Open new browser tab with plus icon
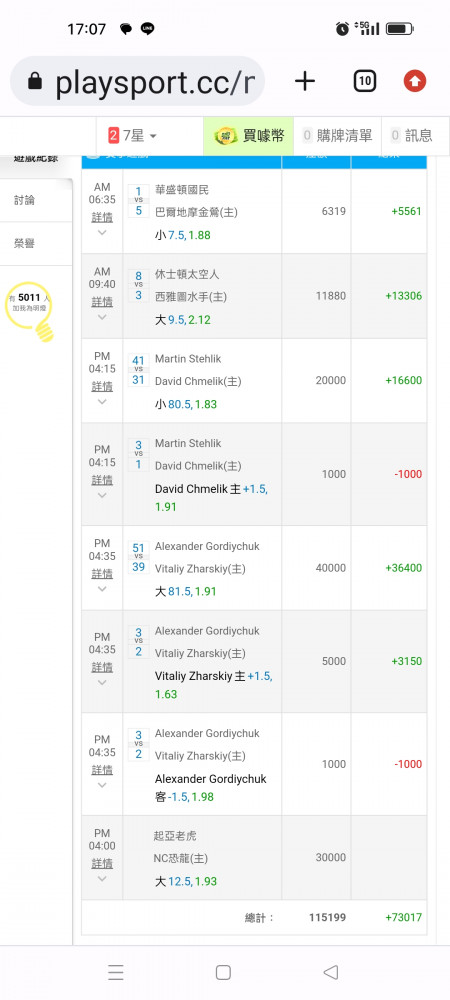The height and width of the screenshot is (1000, 450). 305,81
